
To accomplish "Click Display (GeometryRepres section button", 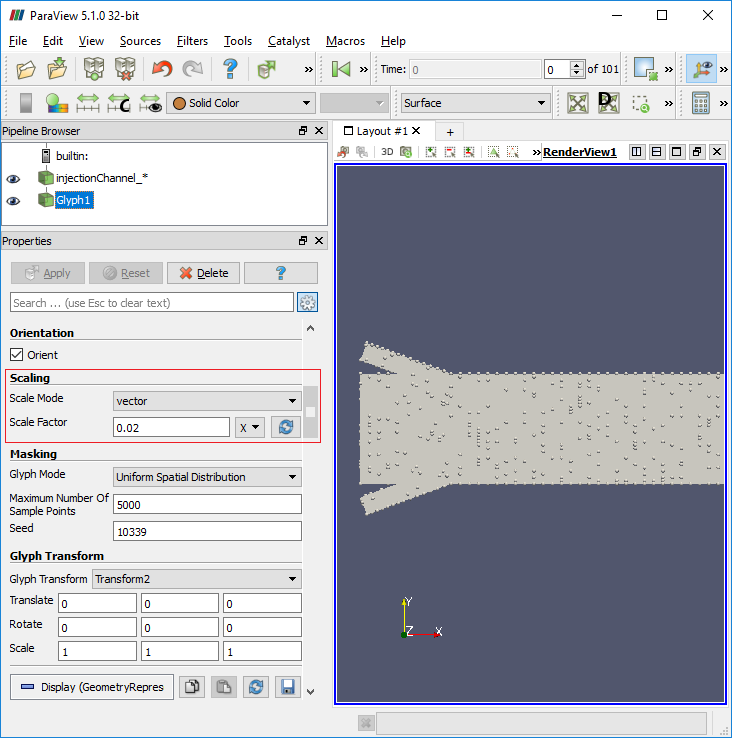I will (x=92, y=687).
